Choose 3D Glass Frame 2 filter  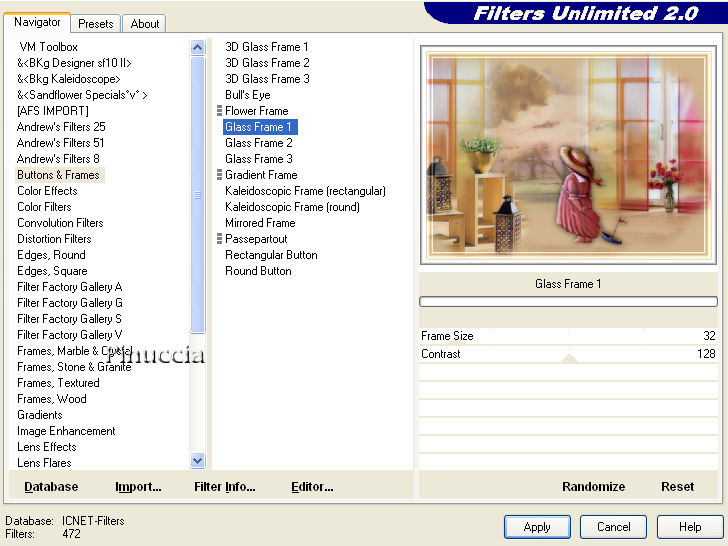267,63
